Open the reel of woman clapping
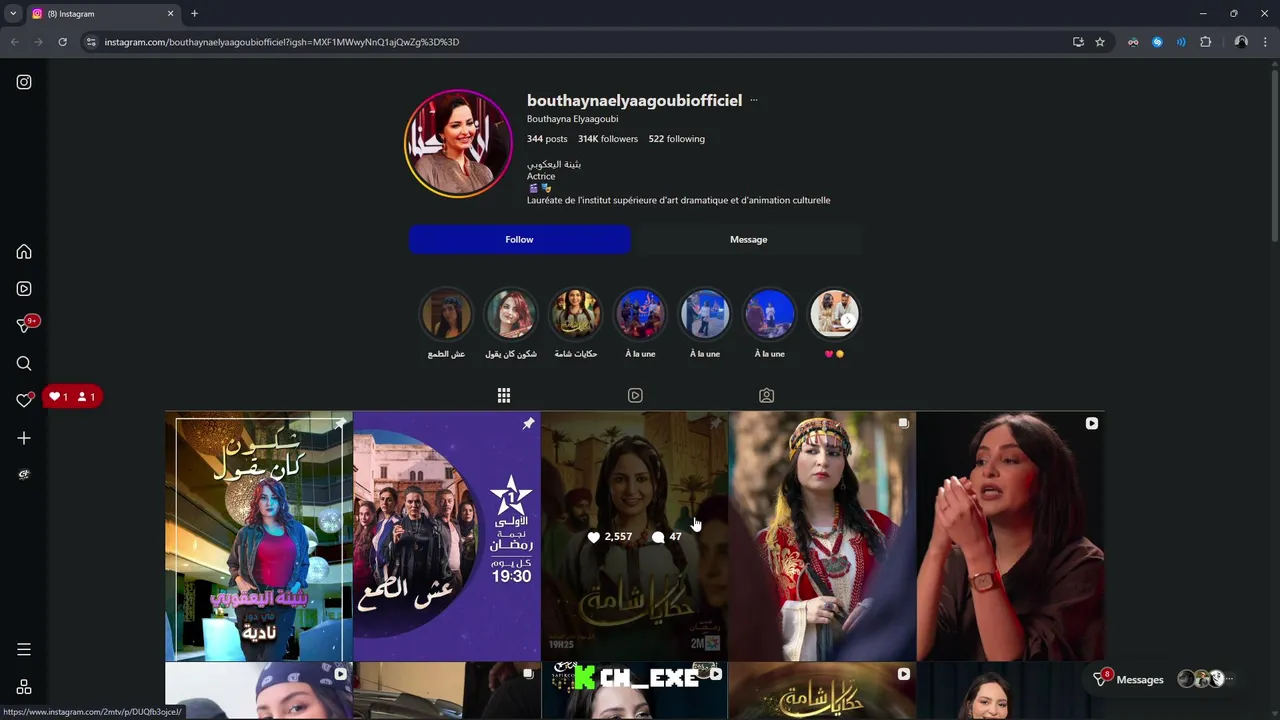The image size is (1280, 720). click(x=1010, y=536)
